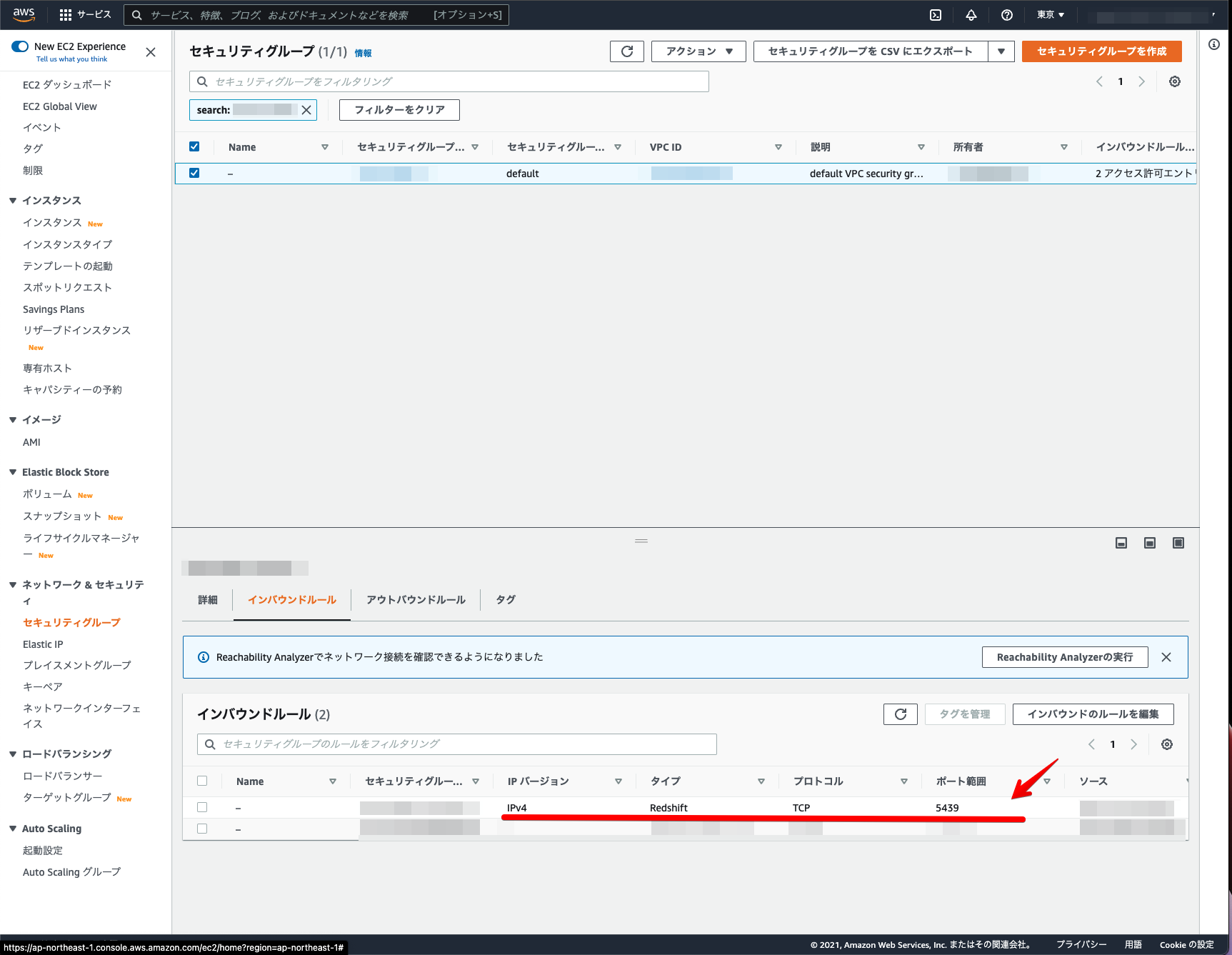Screen dimensions: 1232x955
Task: Select the full-screen detail pane layout icon
Action: point(1178,543)
